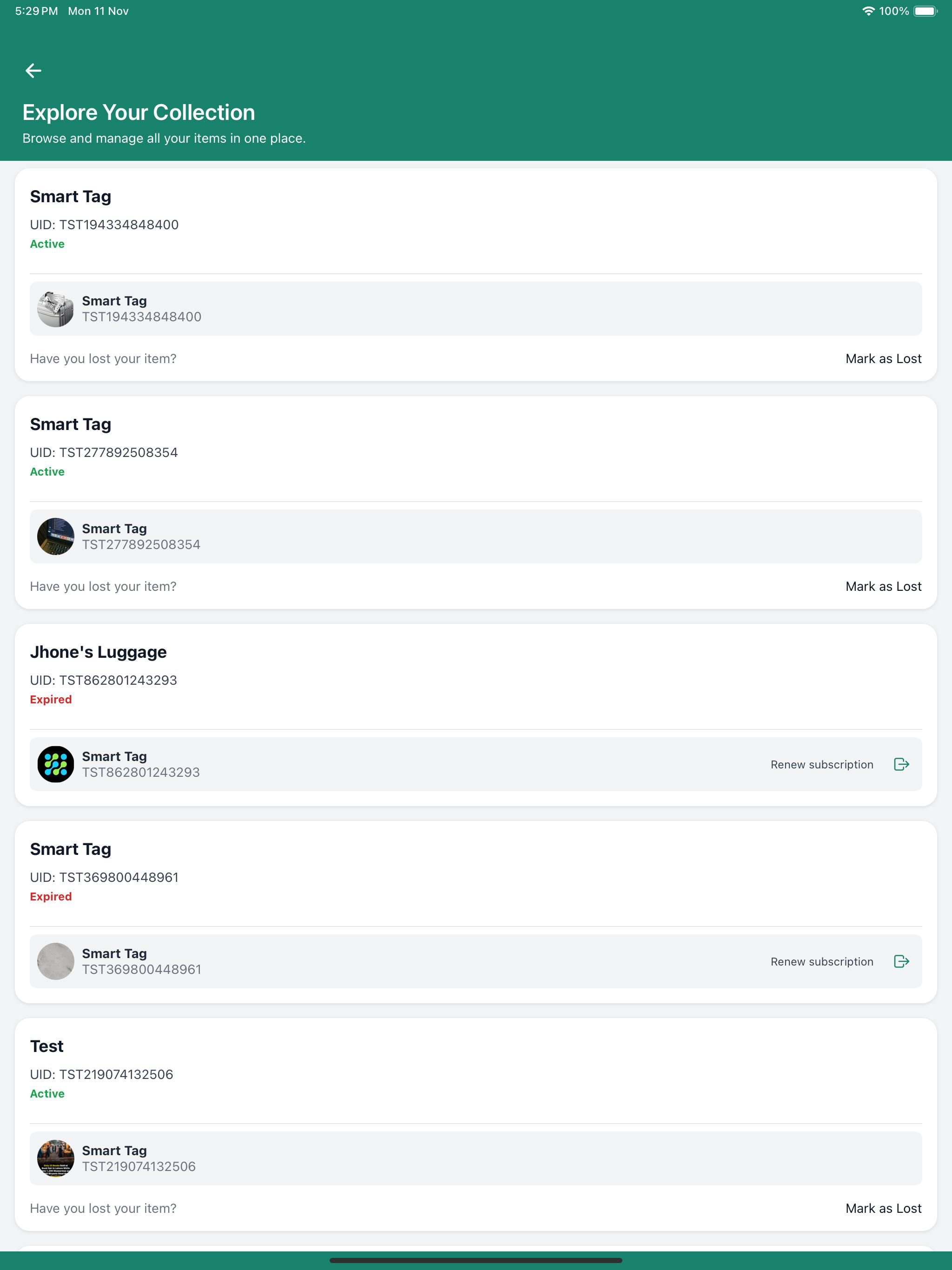Click renew icon for TST369800448961

(x=901, y=961)
